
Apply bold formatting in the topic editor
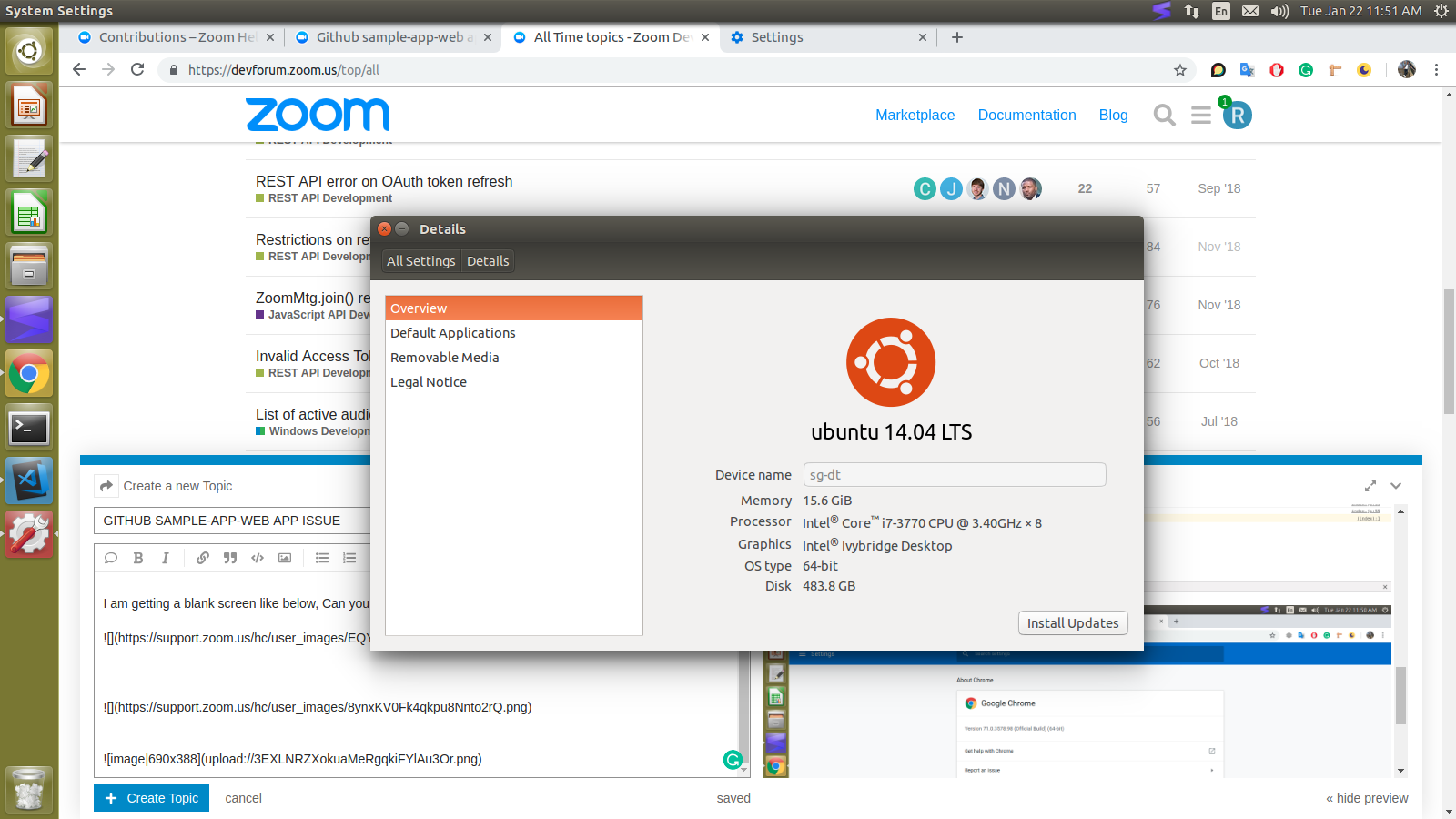[138, 558]
